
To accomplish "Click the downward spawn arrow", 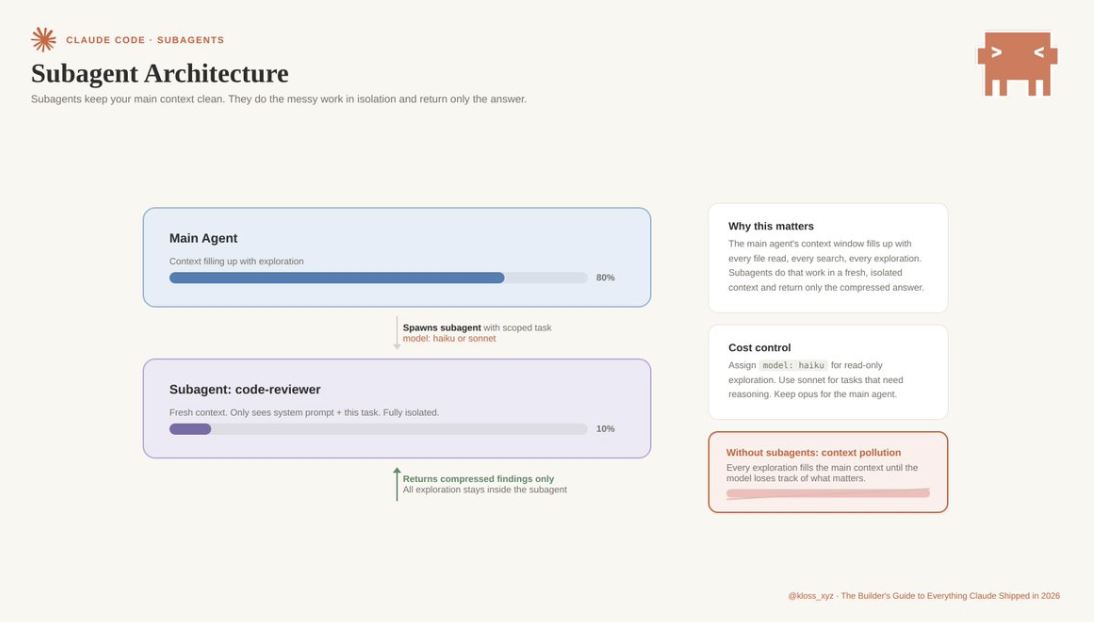I will [397, 332].
